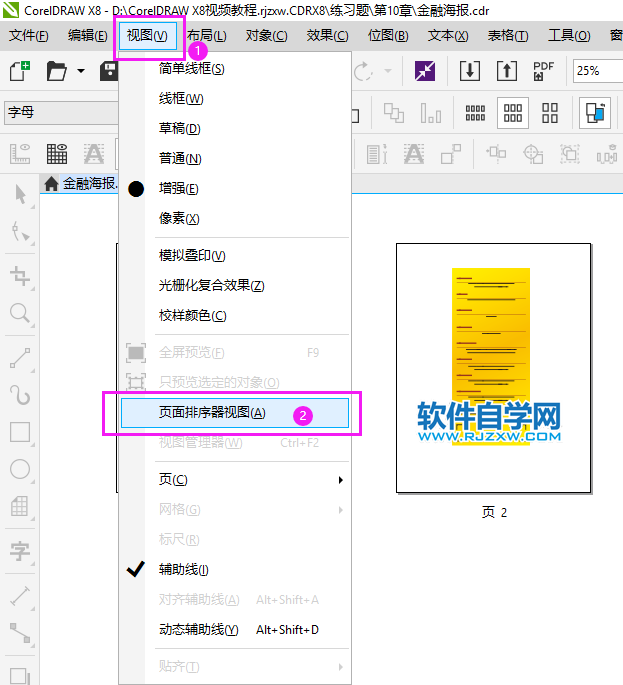Click the second letter A icon

[414, 154]
